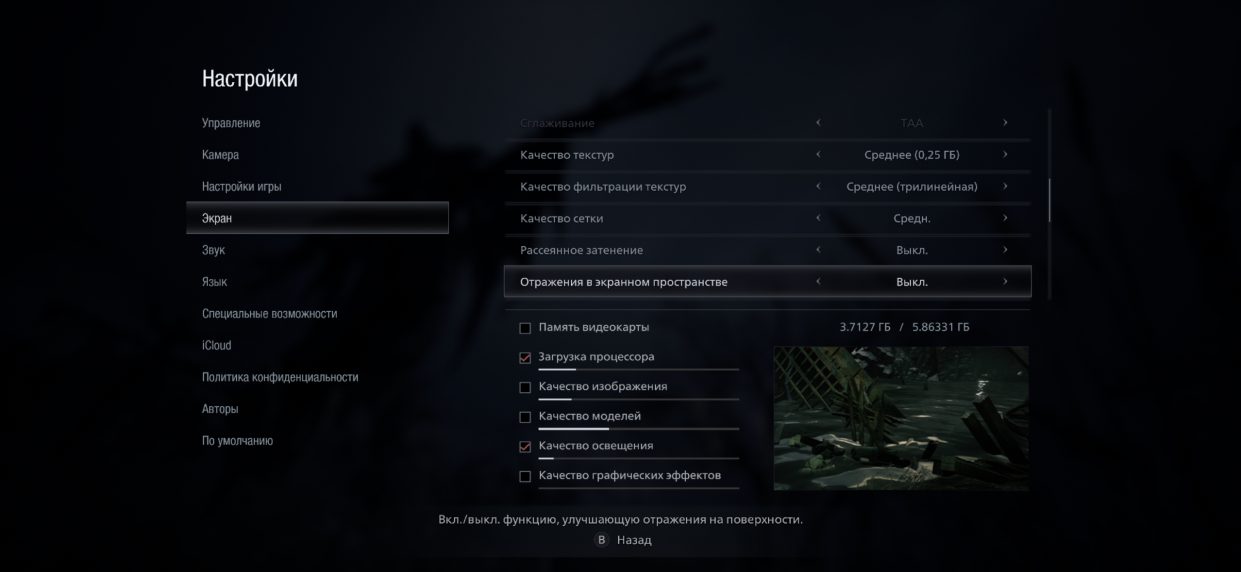Click the left arrow for Качество текстур

(x=818, y=155)
